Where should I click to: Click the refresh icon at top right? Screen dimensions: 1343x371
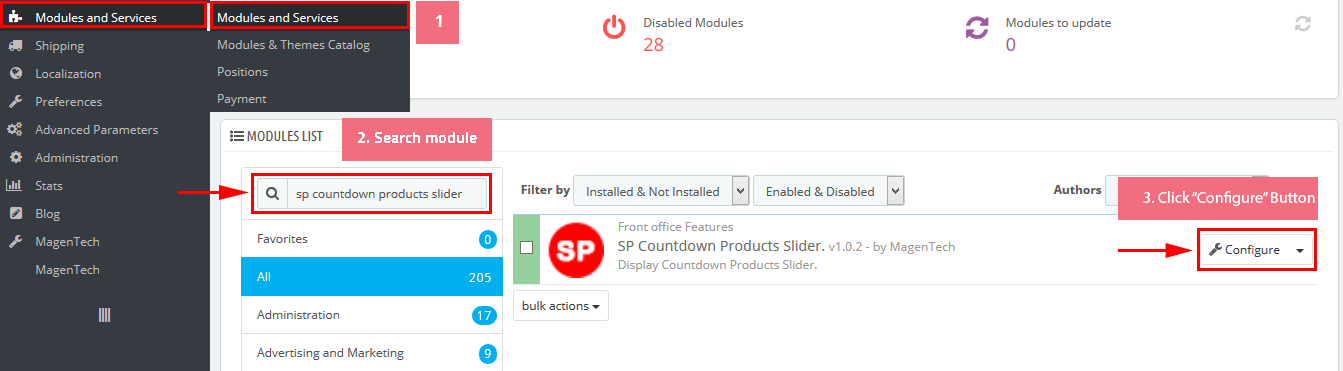pos(1302,23)
